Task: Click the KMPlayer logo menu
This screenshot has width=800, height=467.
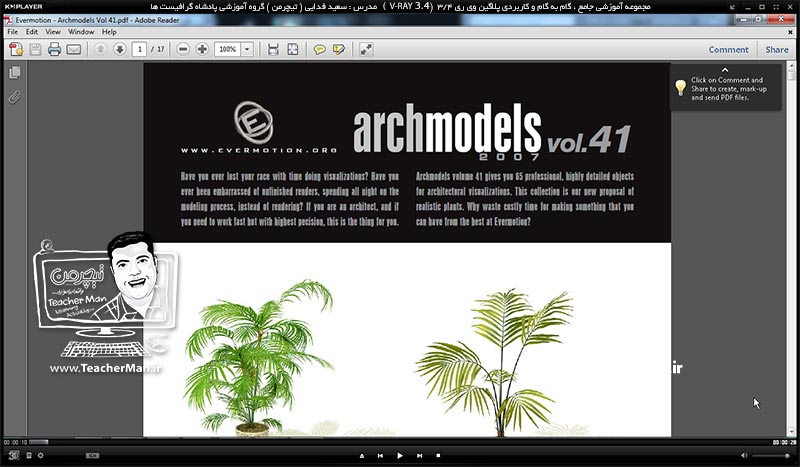Action: (23, 7)
